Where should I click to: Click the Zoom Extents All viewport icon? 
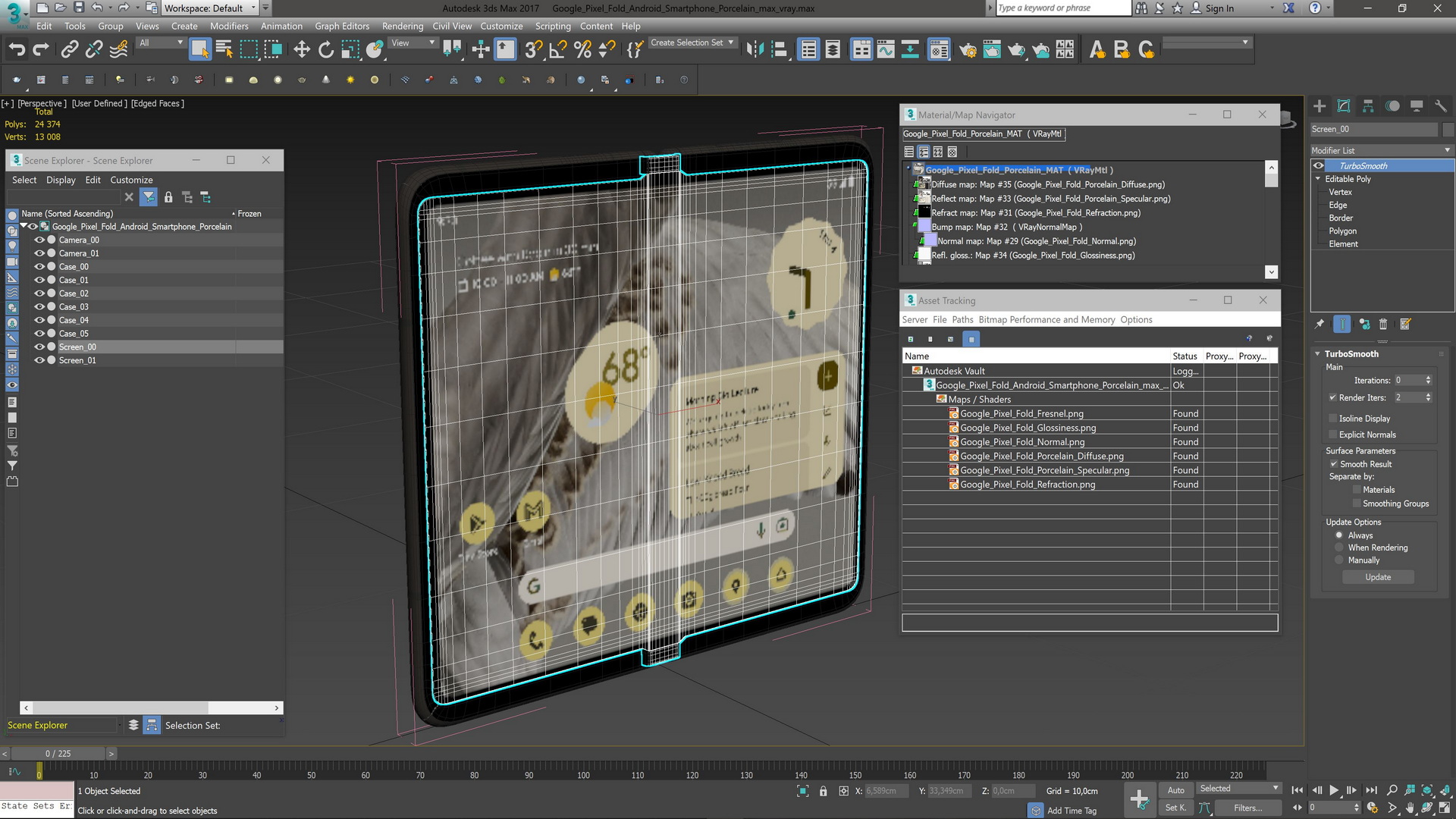[x=1444, y=790]
